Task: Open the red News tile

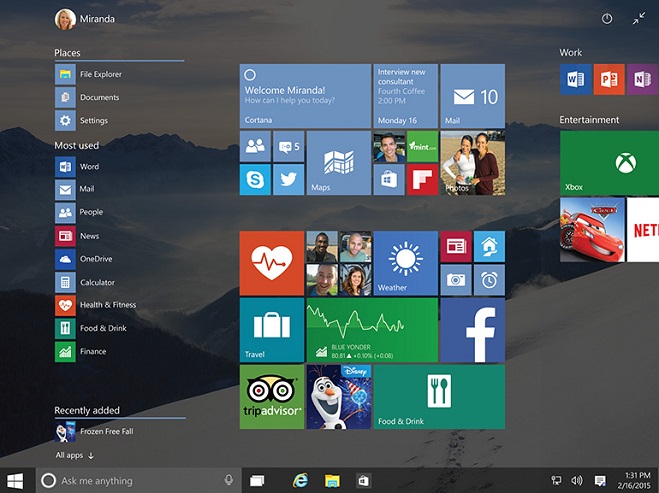Action: click(456, 246)
